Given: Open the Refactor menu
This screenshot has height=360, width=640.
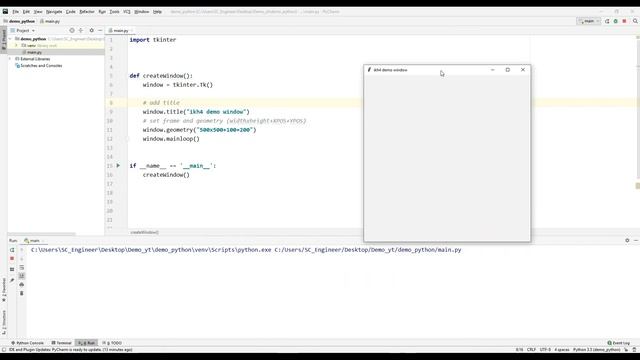Looking at the screenshot, I should coord(87,12).
